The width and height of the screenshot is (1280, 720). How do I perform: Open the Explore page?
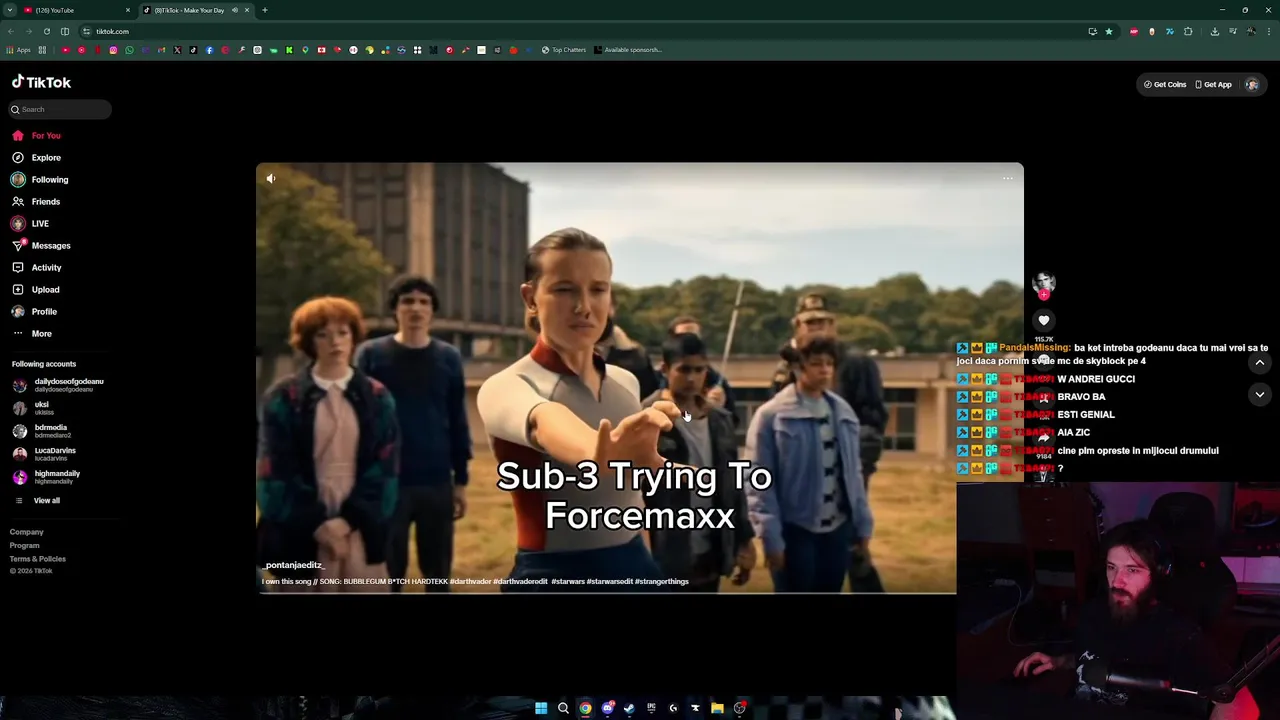(37, 157)
